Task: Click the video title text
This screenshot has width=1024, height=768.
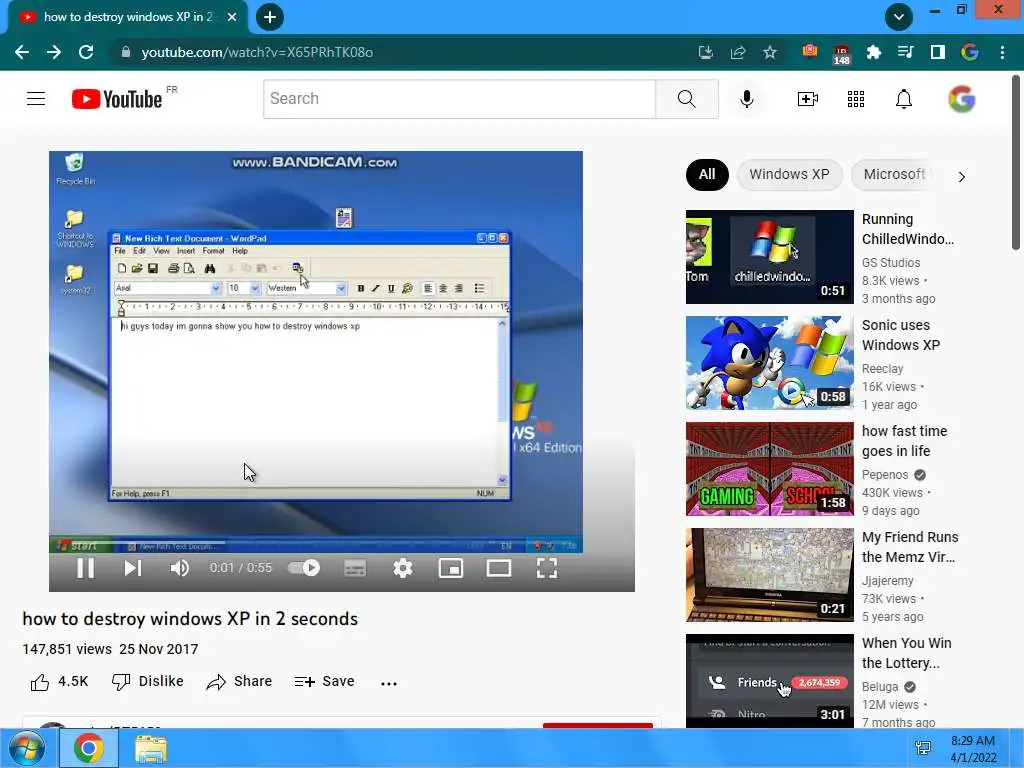Action: pos(190,618)
